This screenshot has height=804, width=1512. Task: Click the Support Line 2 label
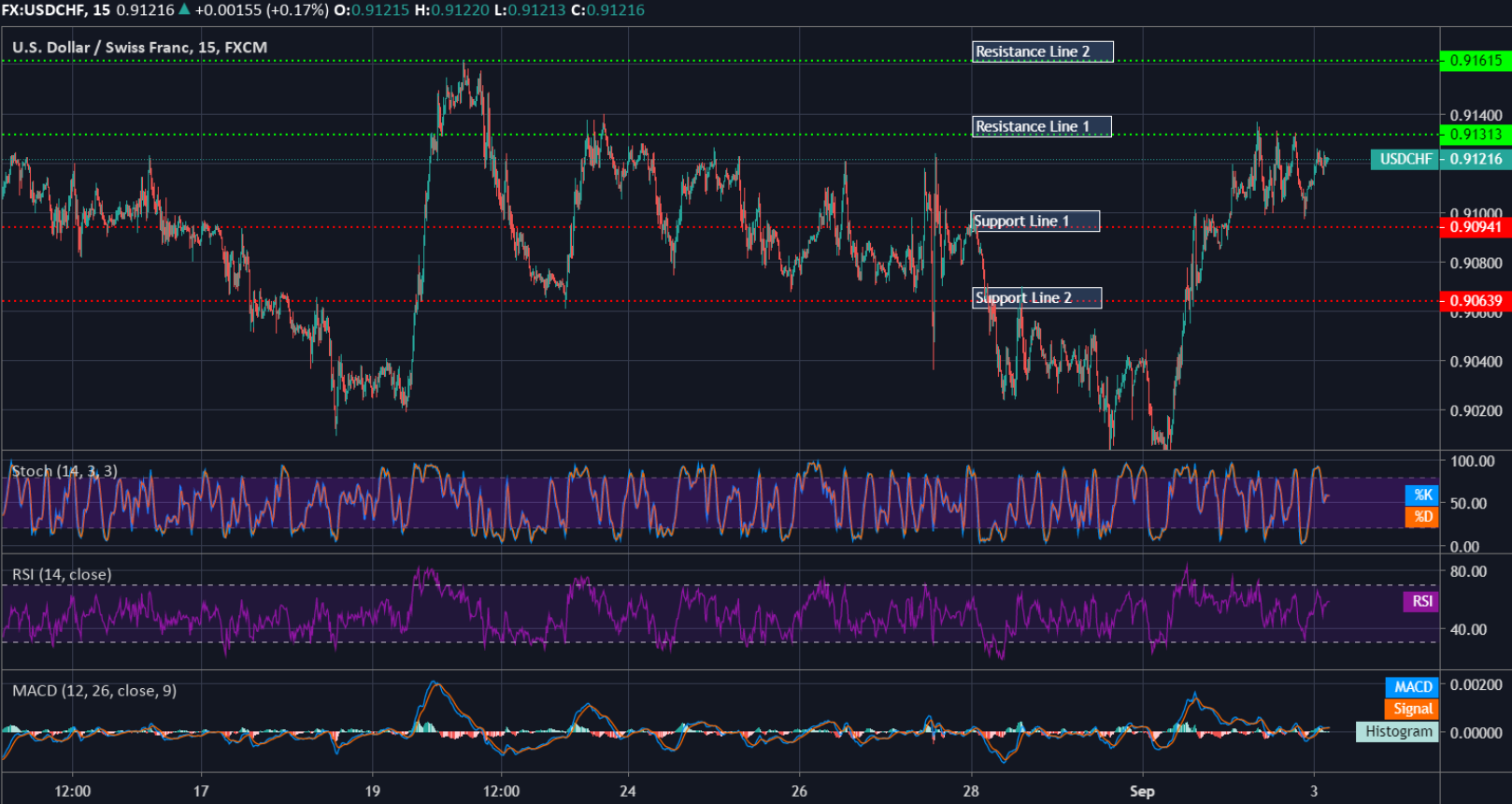click(1037, 298)
